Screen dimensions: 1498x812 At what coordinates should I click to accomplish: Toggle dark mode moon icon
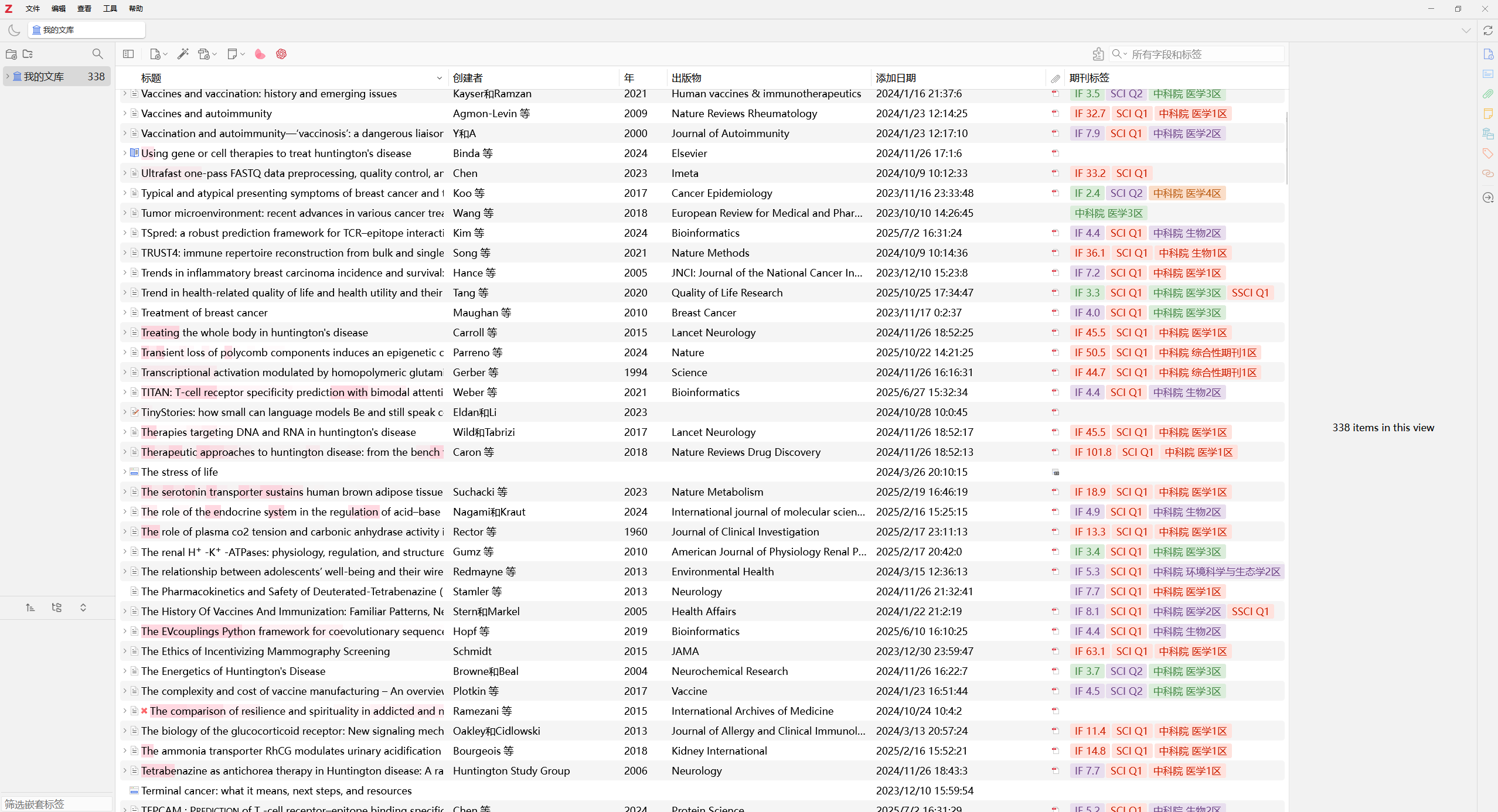tap(15, 30)
